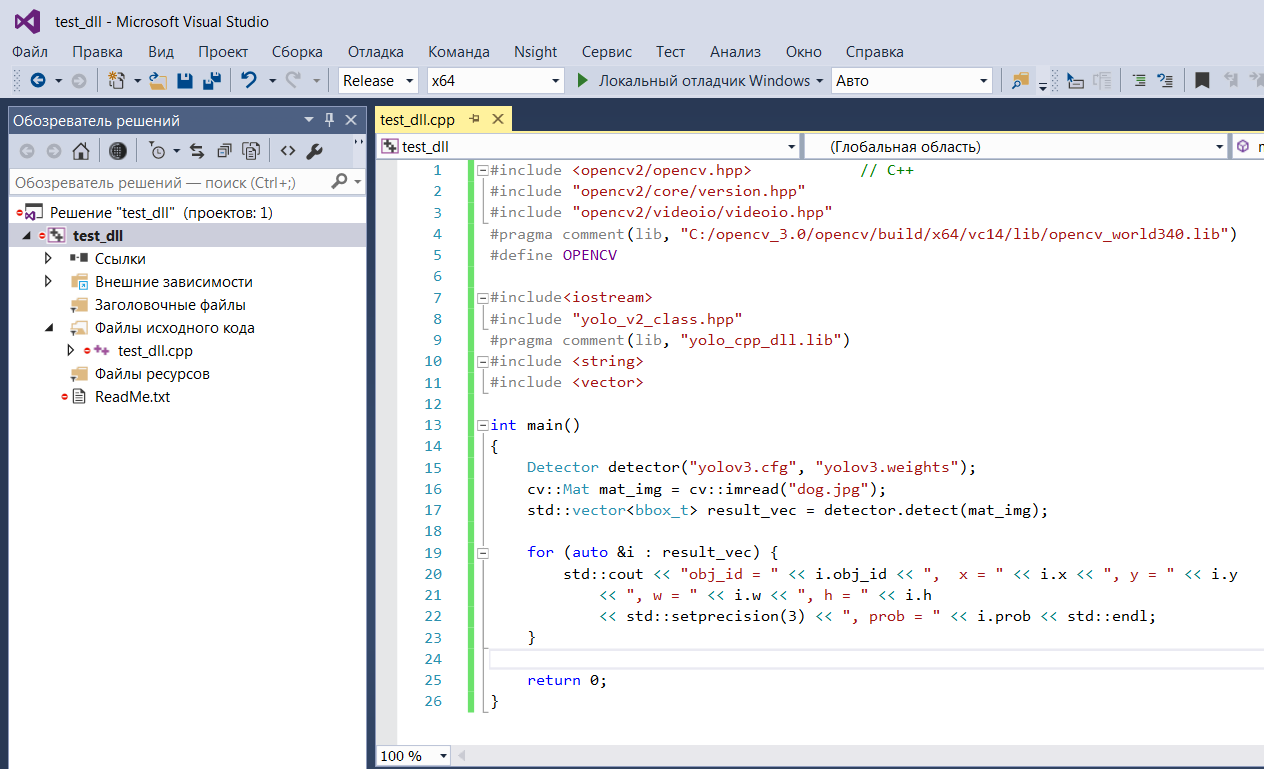Screen dimensions: 1264x769
Task: Select Заголовочные файлы folder
Action: (170, 305)
